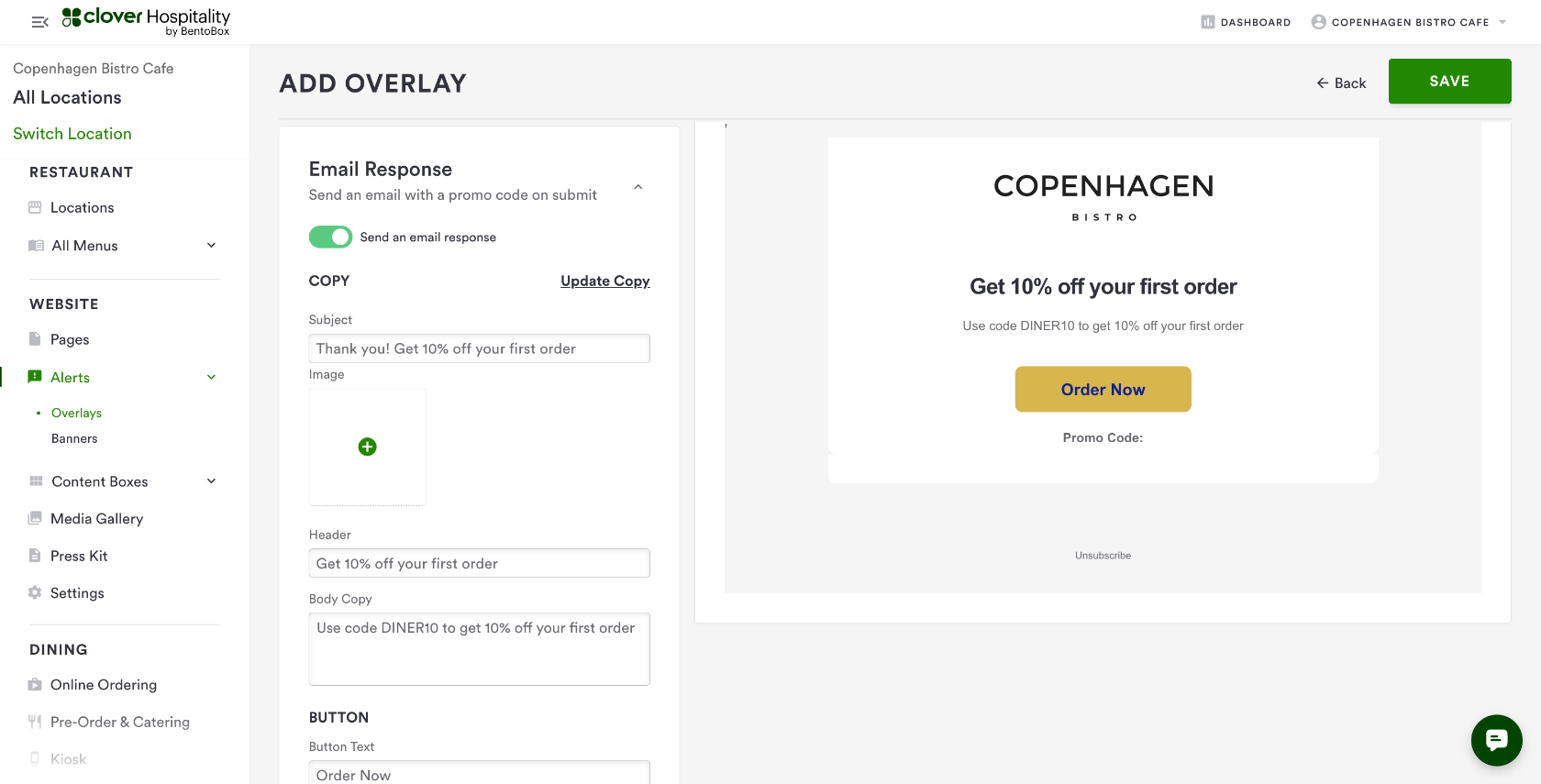Click the Media Gallery sidebar icon

[35, 518]
